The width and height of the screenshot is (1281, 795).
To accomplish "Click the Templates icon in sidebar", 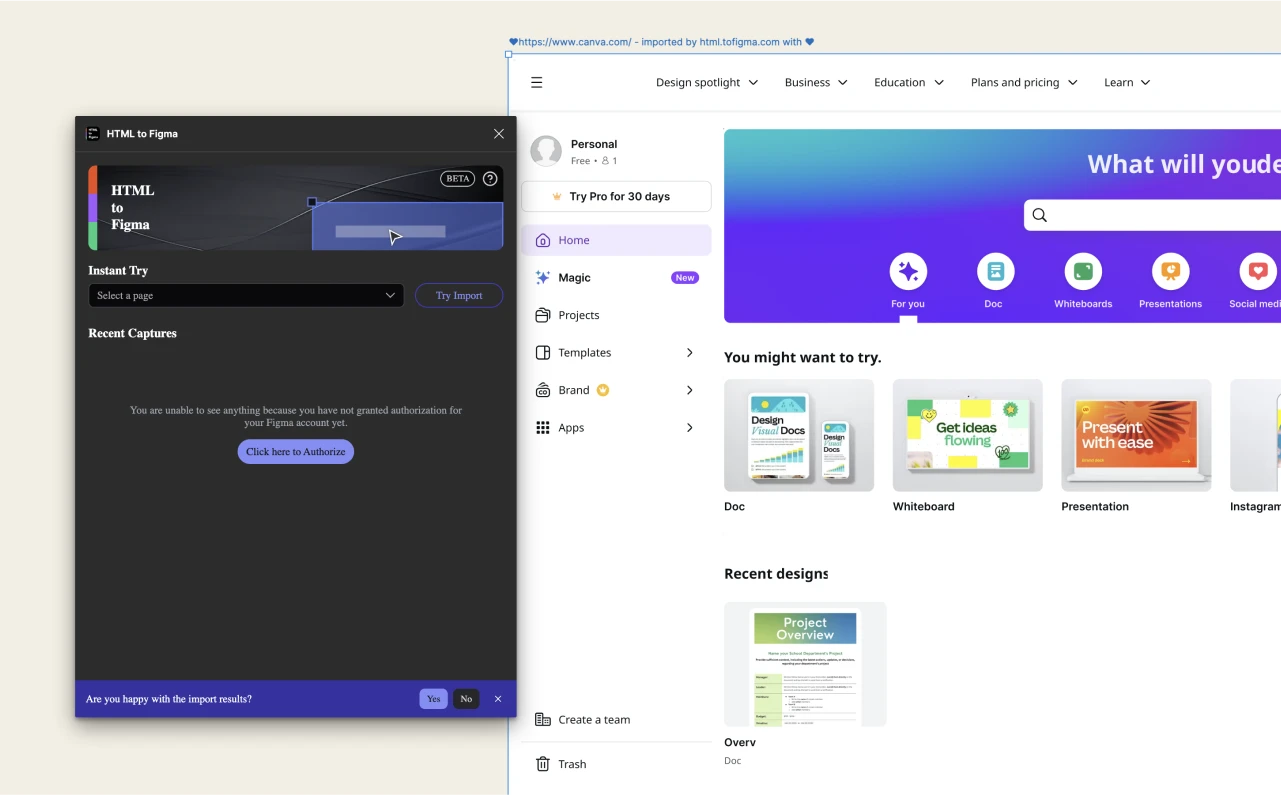I will click(543, 353).
